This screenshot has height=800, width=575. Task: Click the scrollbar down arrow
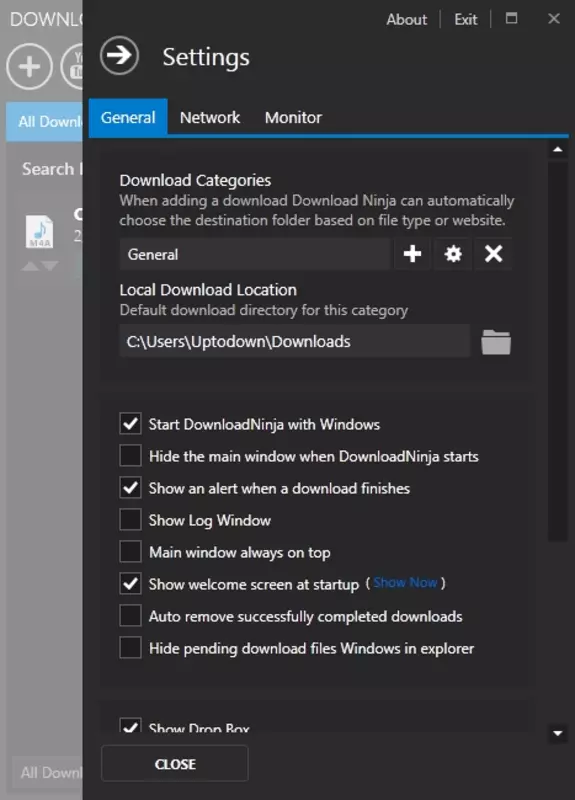click(x=558, y=734)
